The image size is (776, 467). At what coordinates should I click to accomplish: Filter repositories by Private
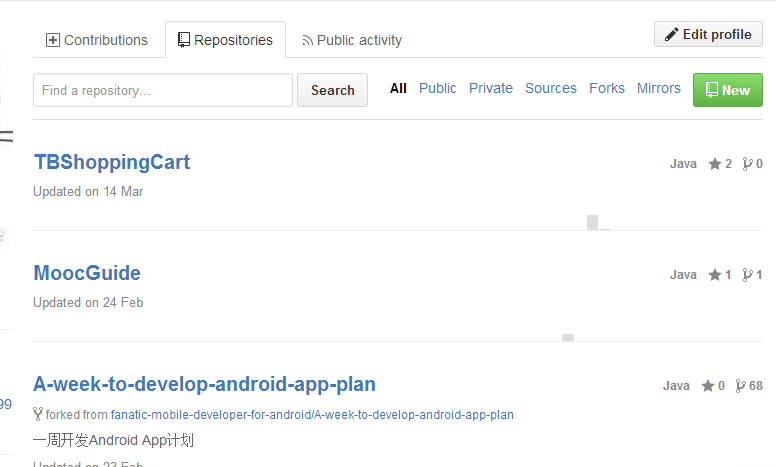[x=491, y=88]
